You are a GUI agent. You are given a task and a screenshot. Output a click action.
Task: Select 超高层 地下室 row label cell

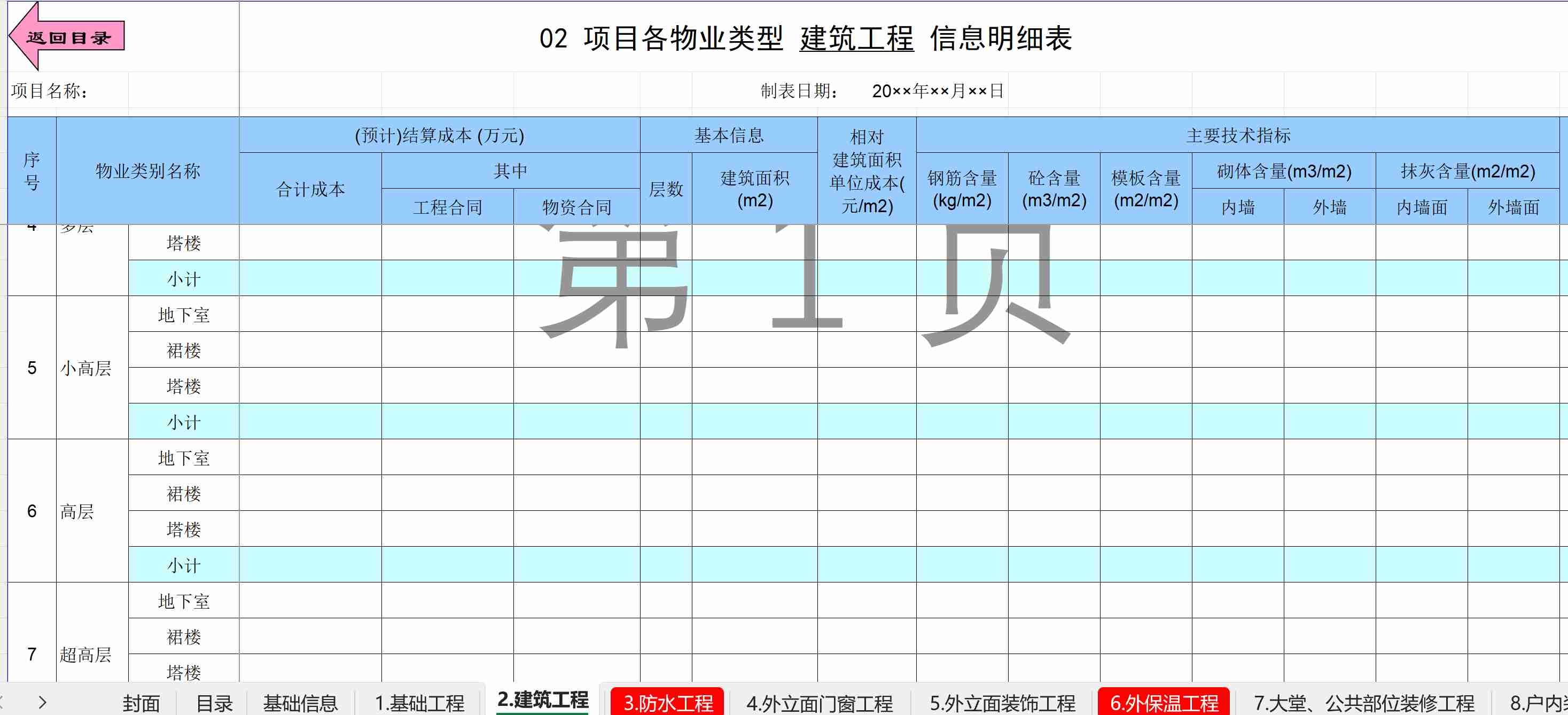pos(183,601)
